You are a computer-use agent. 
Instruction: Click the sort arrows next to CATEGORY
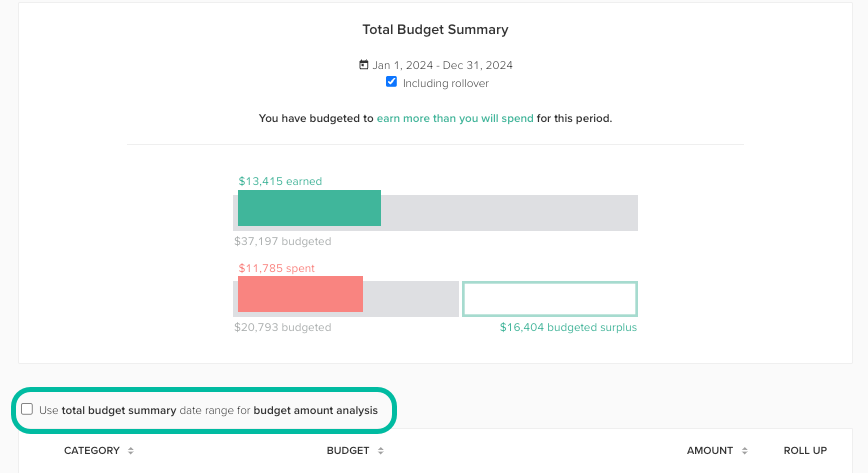130,451
